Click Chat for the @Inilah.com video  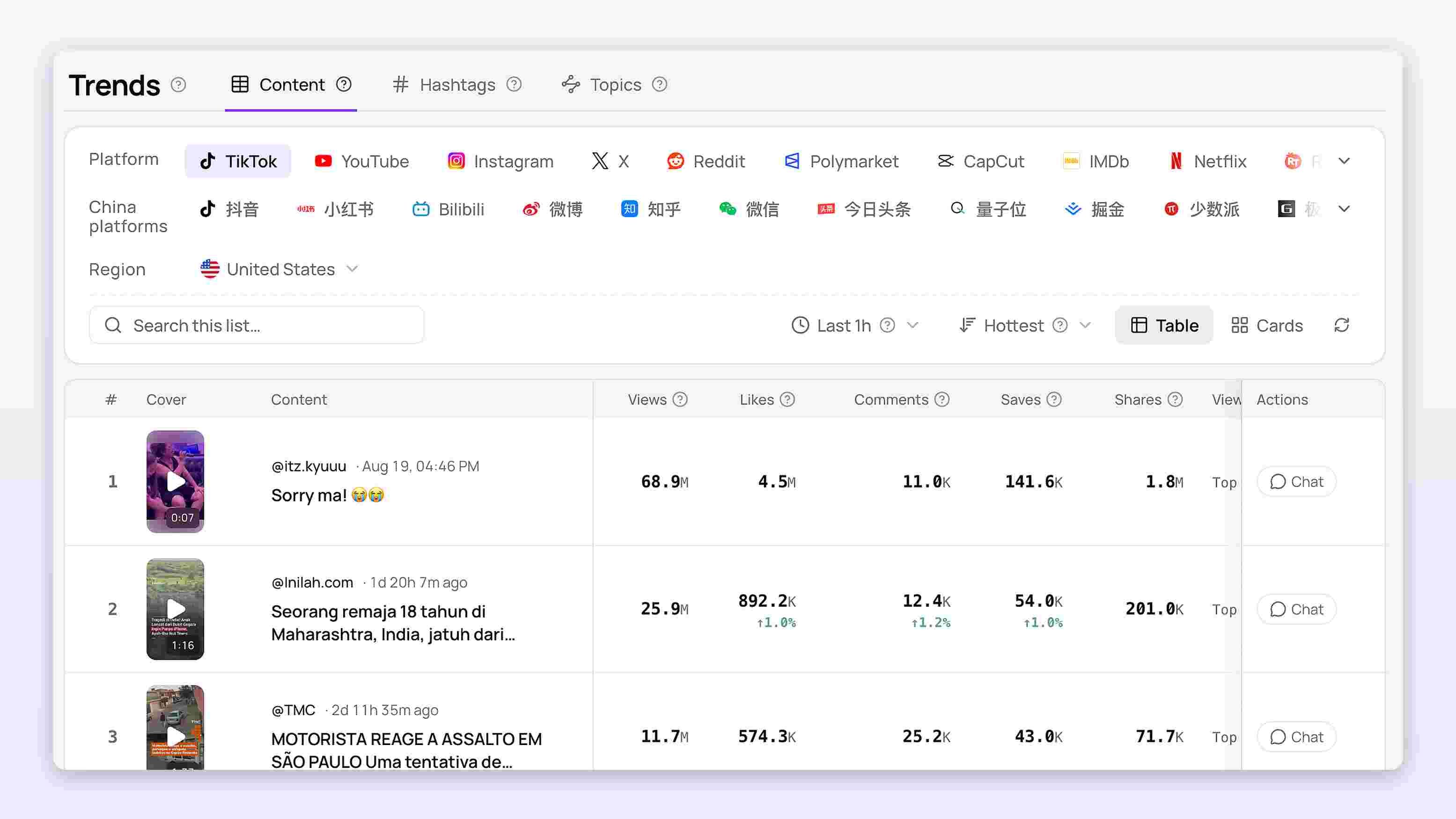pos(1297,609)
